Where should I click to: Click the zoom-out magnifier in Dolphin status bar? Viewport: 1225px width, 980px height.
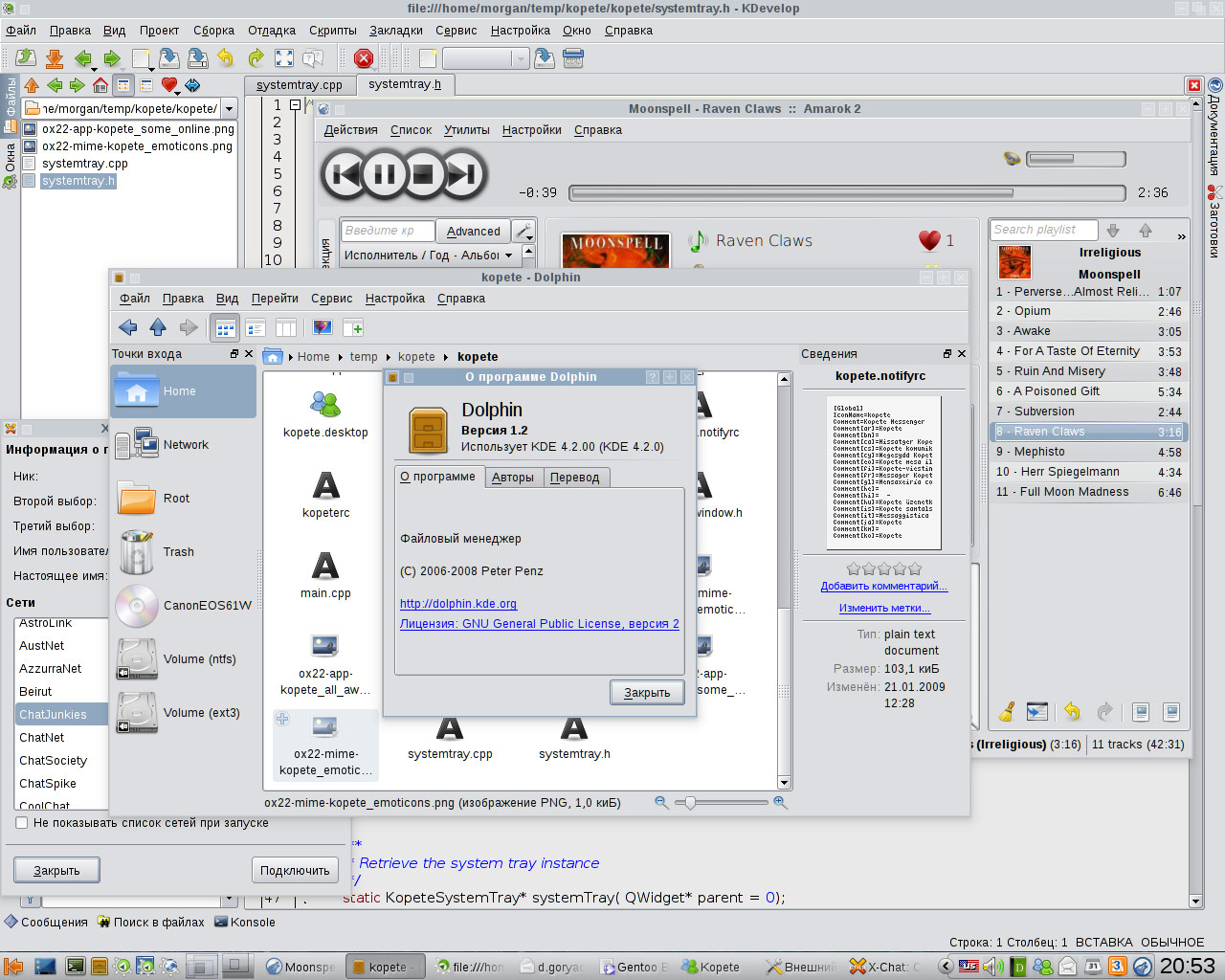pyautogui.click(x=661, y=803)
